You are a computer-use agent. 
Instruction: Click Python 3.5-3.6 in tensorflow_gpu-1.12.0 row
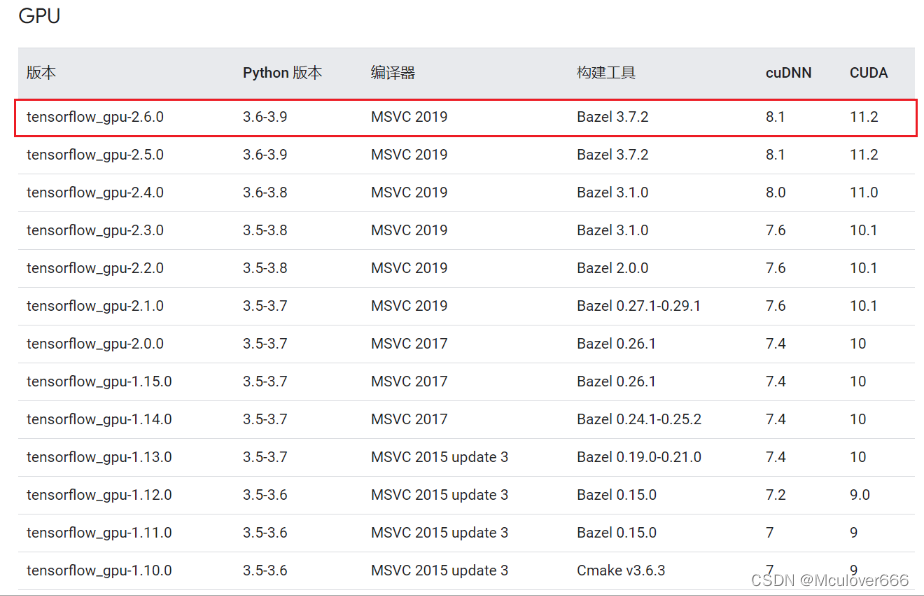point(265,495)
